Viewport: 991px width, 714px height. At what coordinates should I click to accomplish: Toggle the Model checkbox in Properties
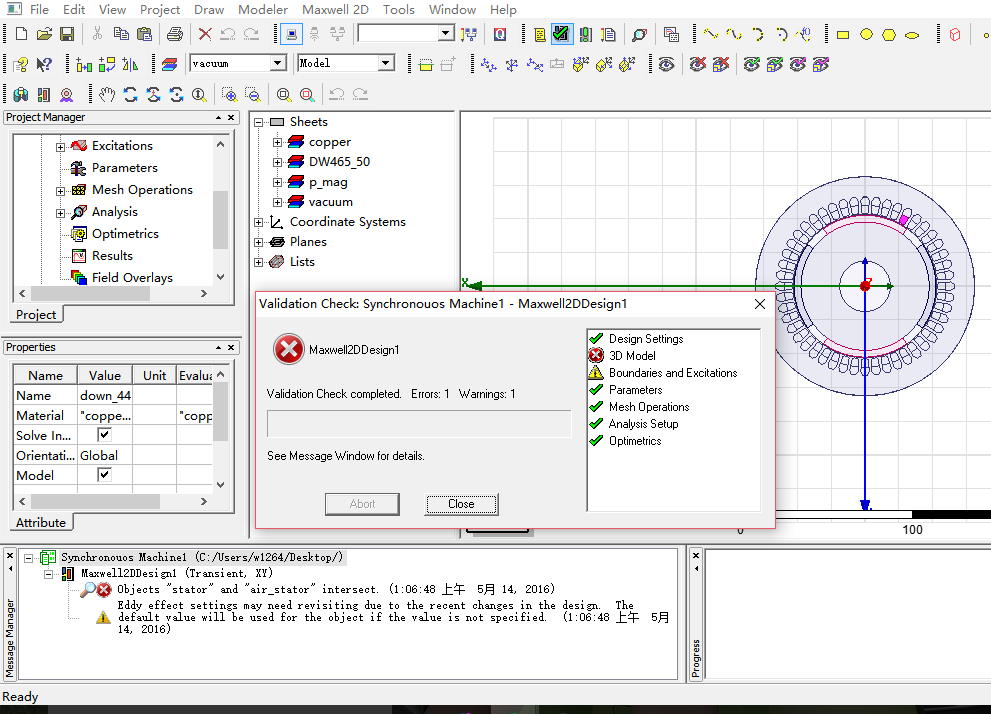click(x=104, y=475)
